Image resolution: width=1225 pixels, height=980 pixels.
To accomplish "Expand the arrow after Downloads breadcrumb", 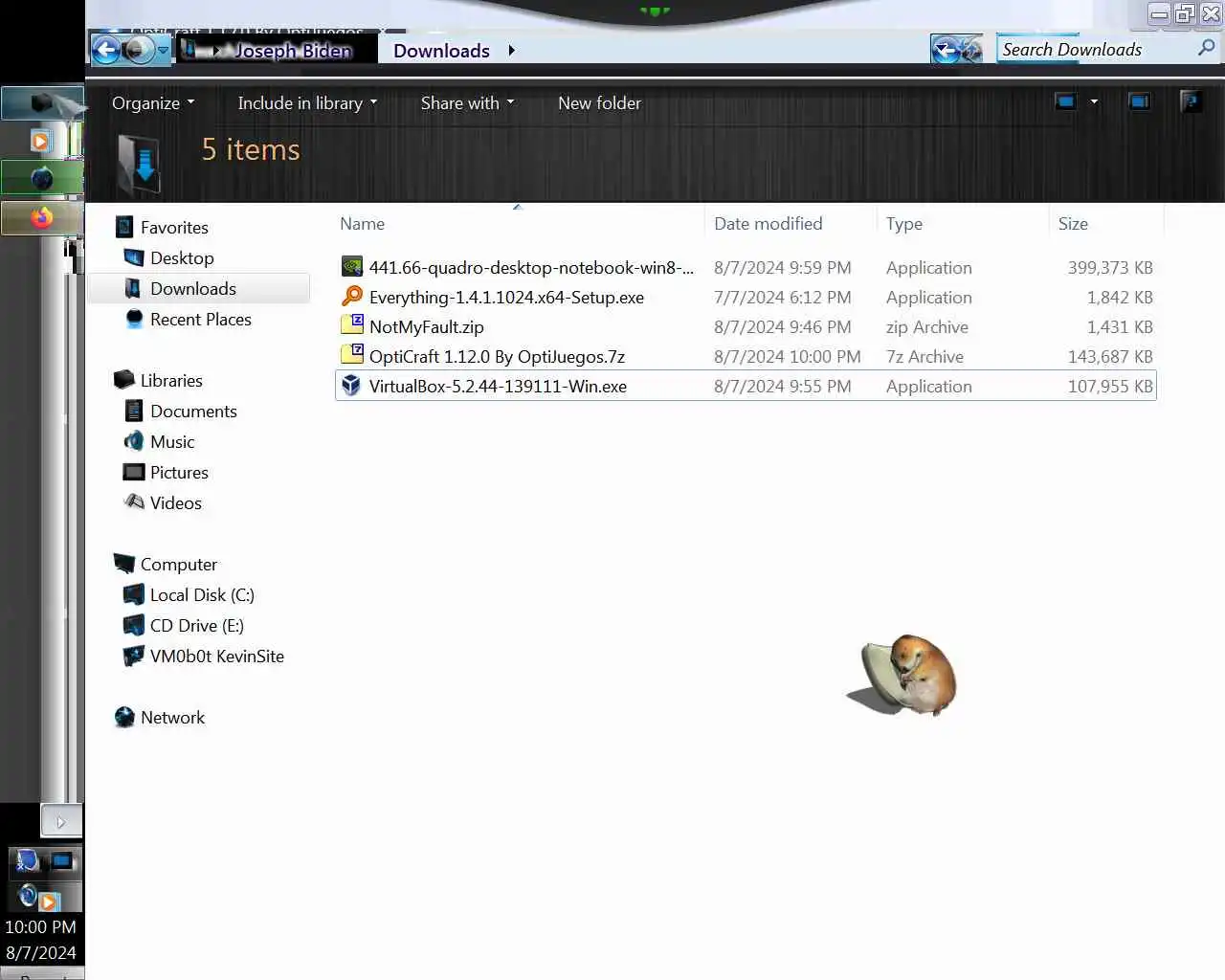I will 511,51.
